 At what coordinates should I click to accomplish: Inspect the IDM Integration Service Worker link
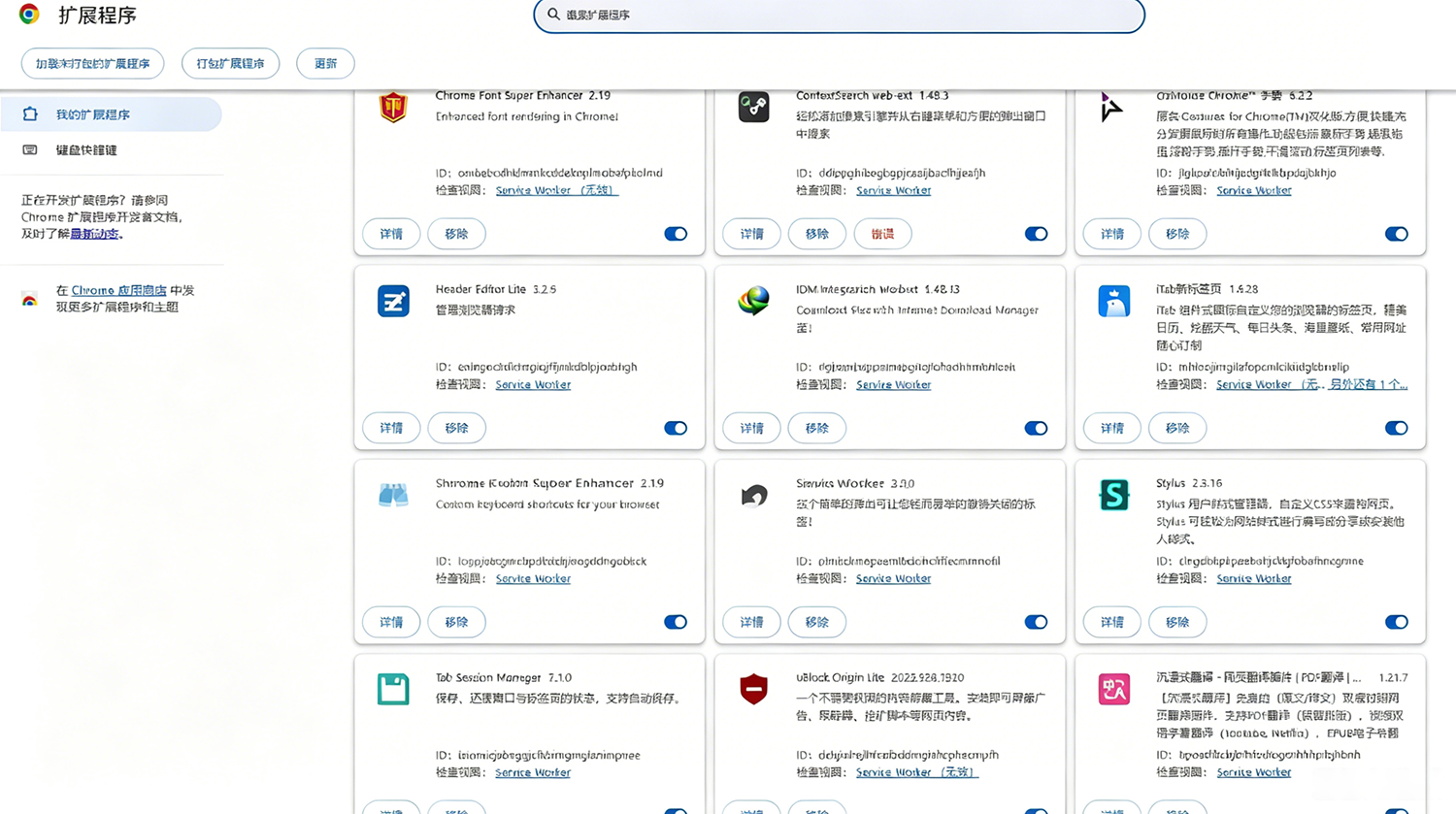tap(893, 384)
